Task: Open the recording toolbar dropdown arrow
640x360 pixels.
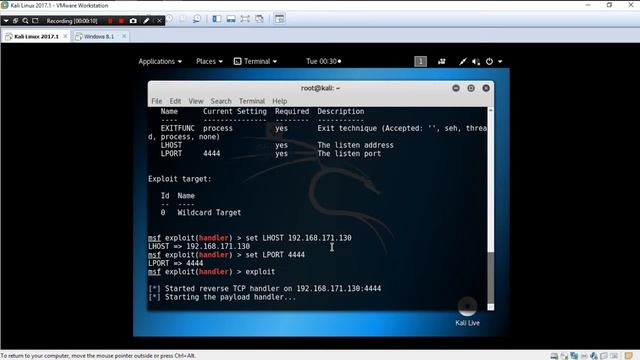Action: (x=6, y=21)
